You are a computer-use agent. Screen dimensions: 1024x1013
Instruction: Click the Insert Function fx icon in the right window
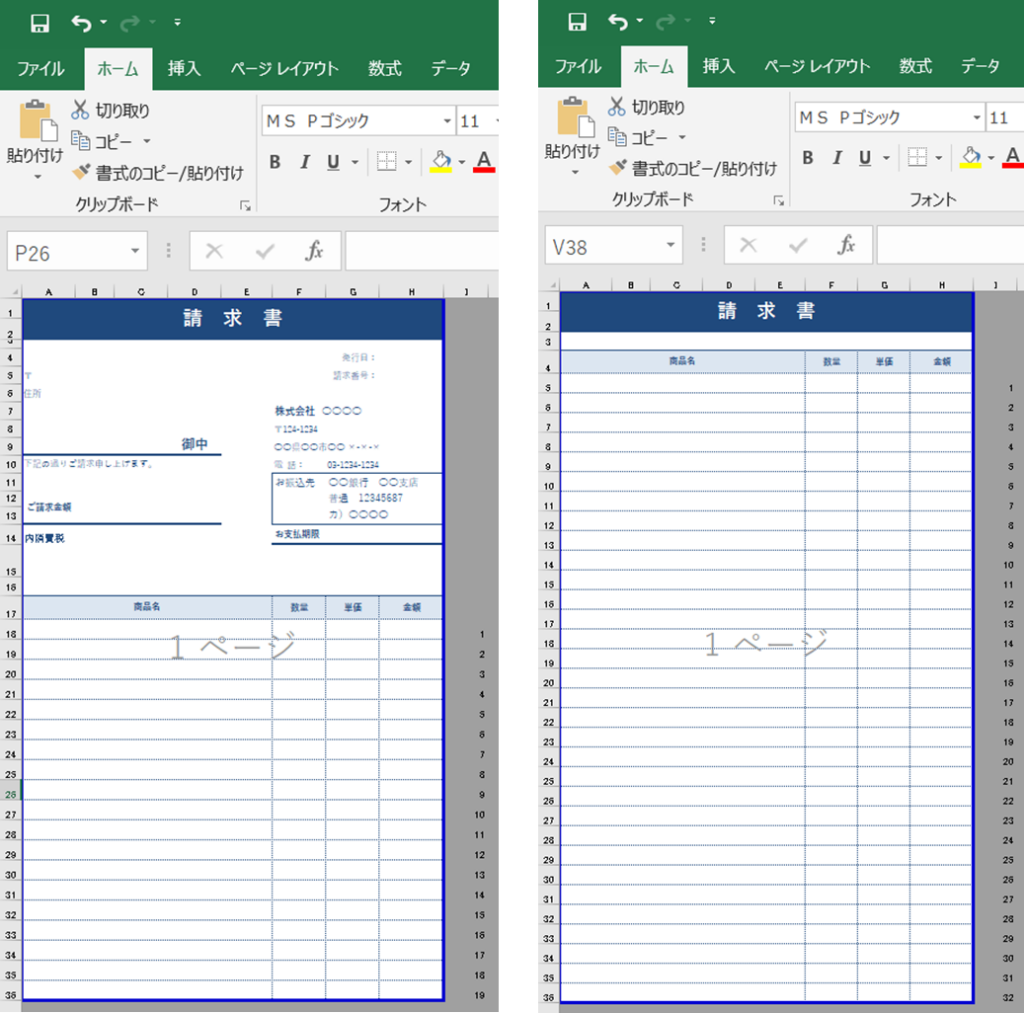847,245
